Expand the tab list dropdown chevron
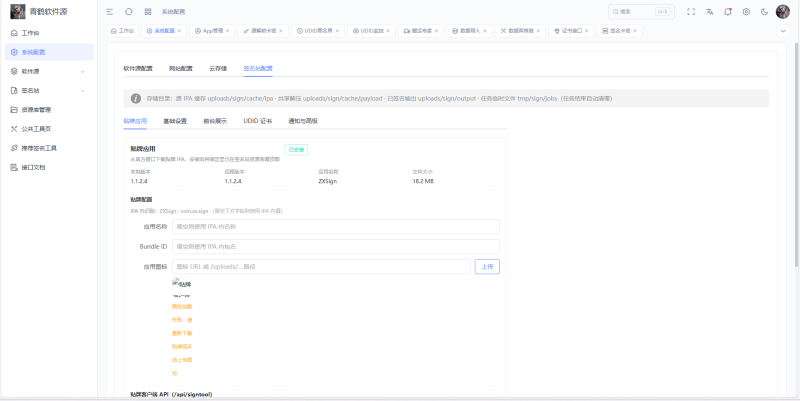 click(783, 31)
